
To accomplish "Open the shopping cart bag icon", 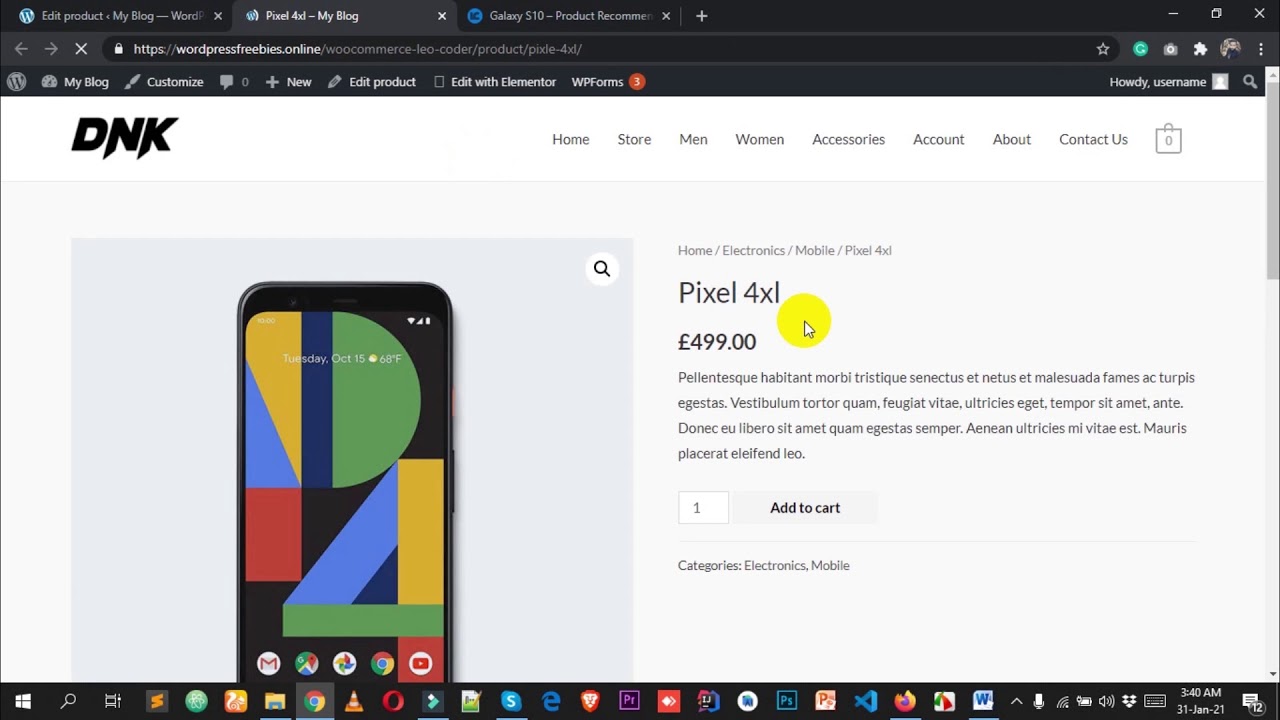I will click(1168, 139).
